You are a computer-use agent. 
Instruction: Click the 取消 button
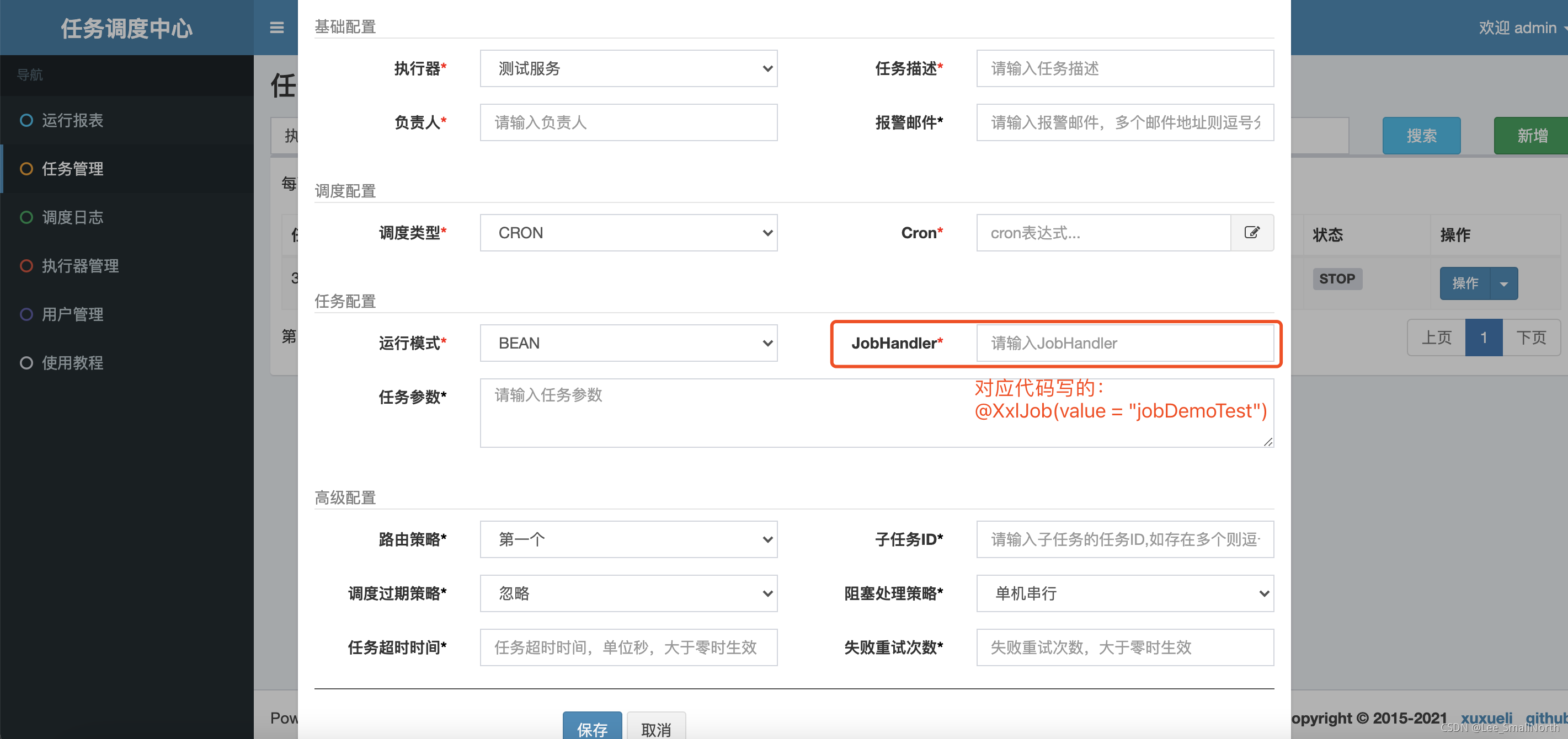pos(656,727)
